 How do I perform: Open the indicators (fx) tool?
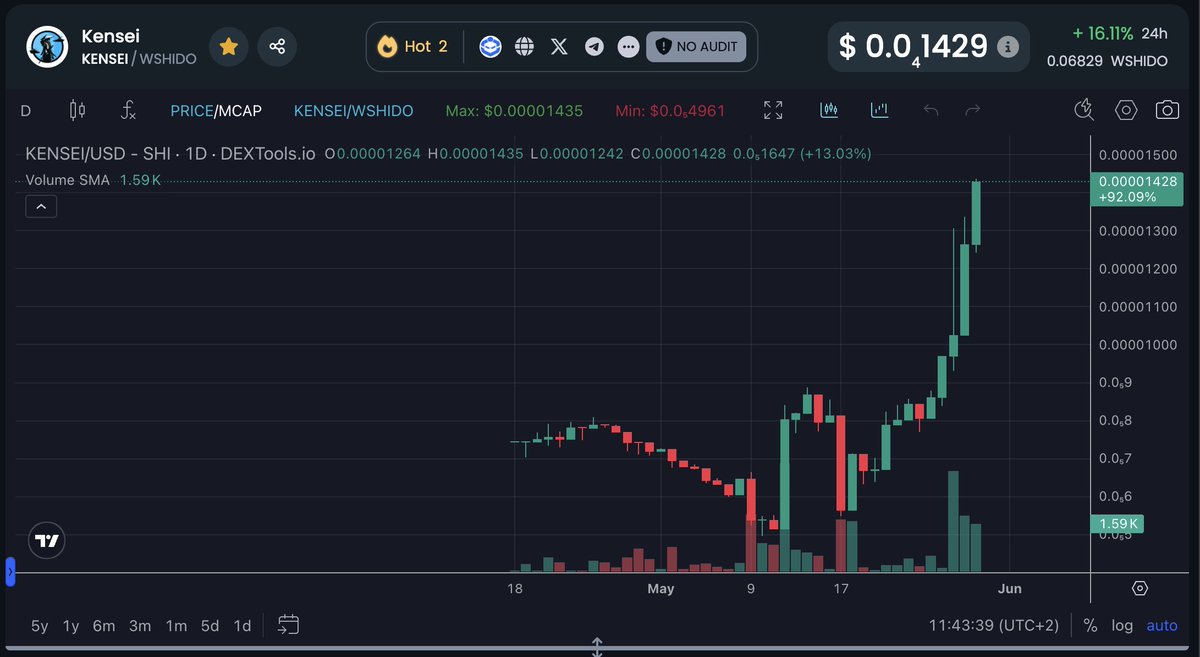click(x=127, y=110)
